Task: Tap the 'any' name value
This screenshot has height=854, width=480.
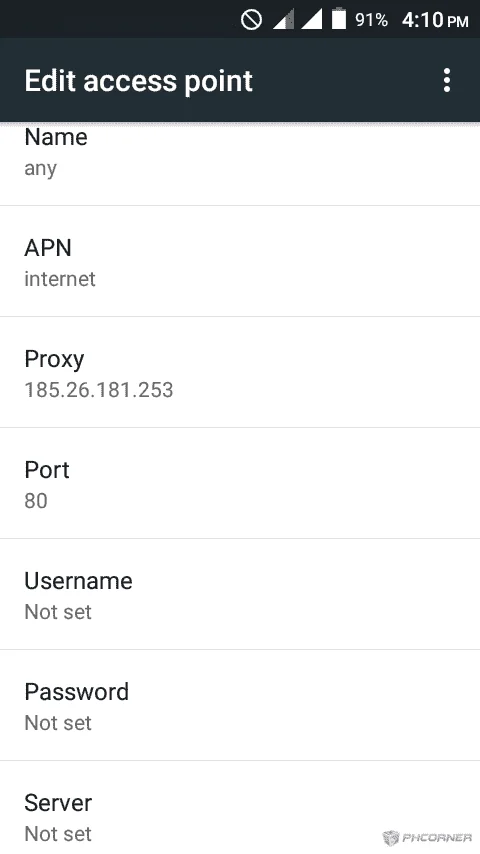Action: 40,169
